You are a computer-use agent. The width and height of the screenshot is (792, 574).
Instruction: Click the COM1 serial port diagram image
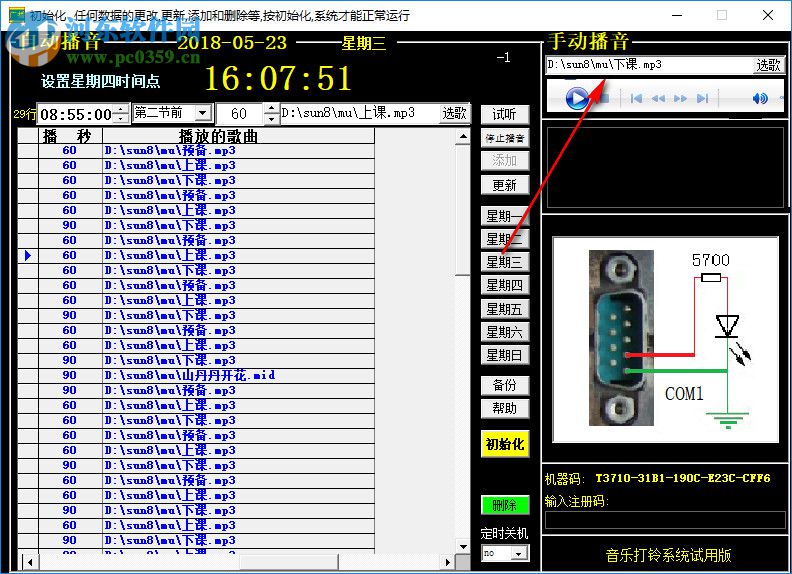coord(665,339)
